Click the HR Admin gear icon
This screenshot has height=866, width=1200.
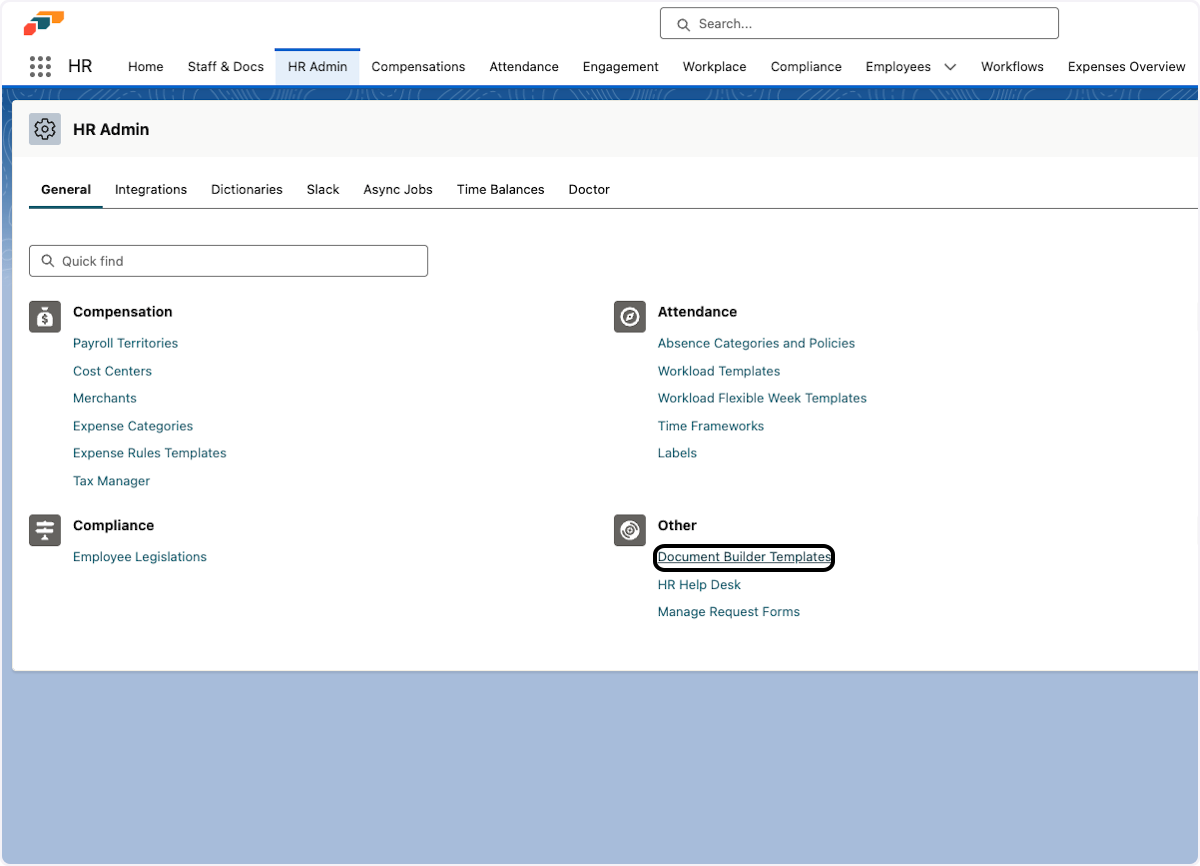click(44, 129)
